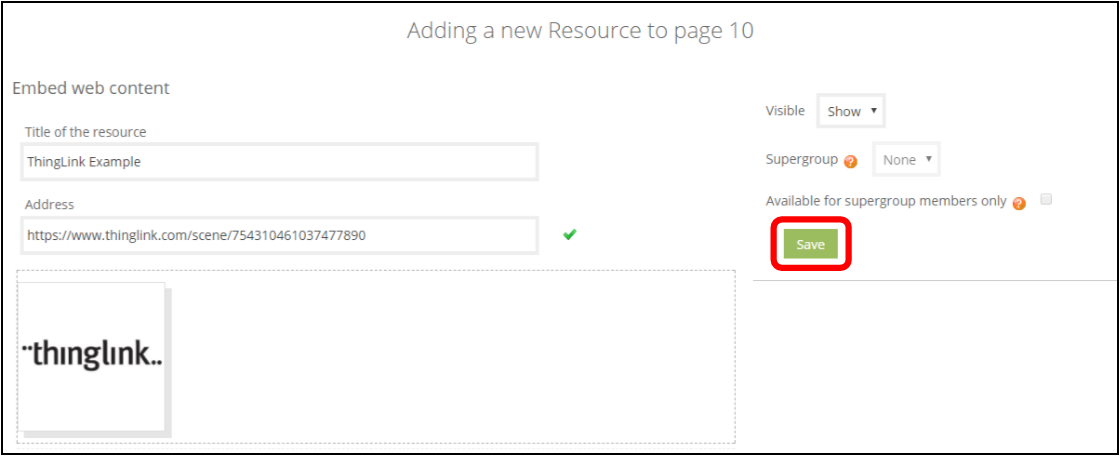Focus the Address field with the thinglink URL
This screenshot has width=1120, height=456.
pyautogui.click(x=279, y=235)
